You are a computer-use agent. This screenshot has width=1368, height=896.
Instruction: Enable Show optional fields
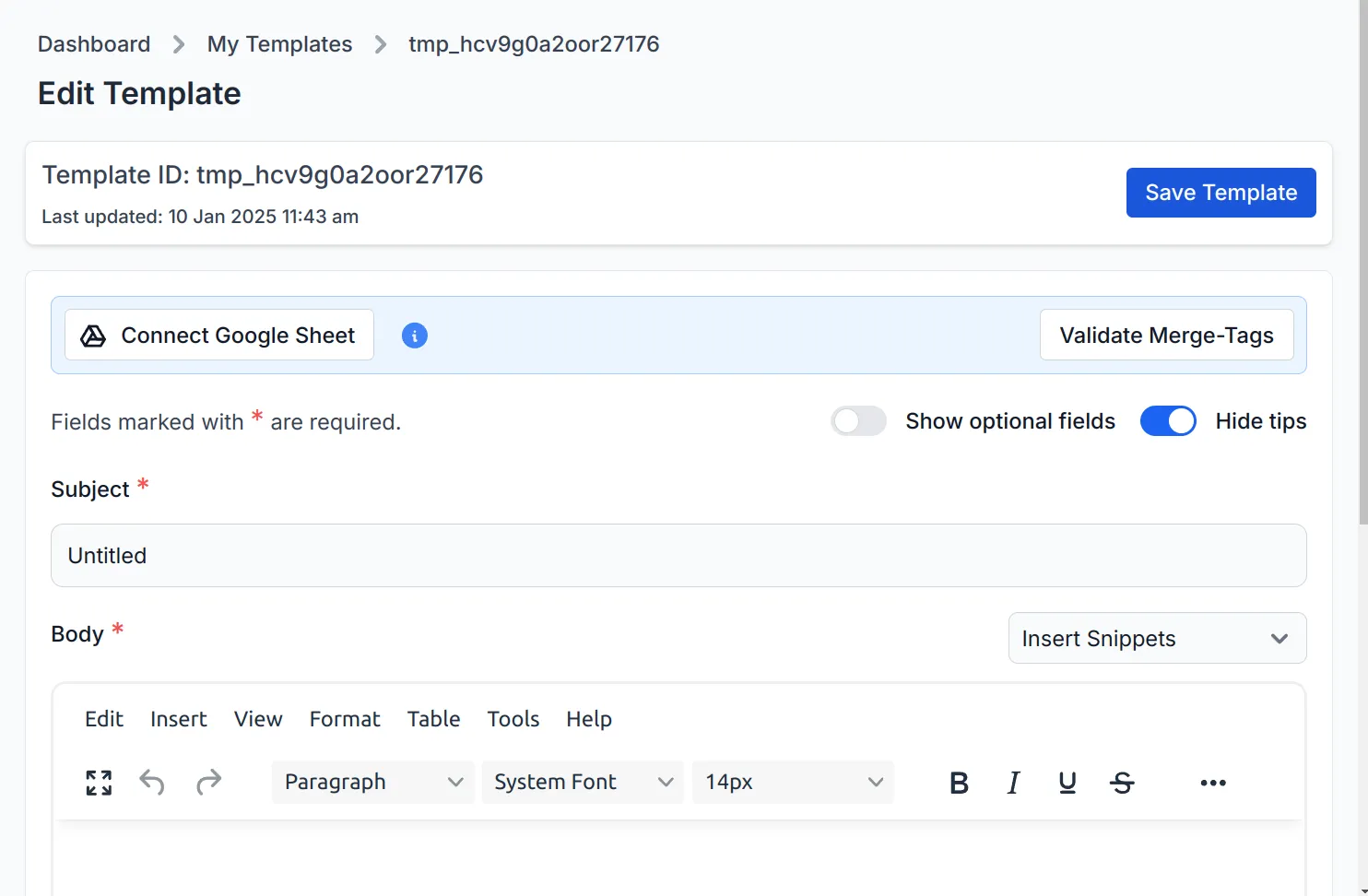pyautogui.click(x=858, y=420)
